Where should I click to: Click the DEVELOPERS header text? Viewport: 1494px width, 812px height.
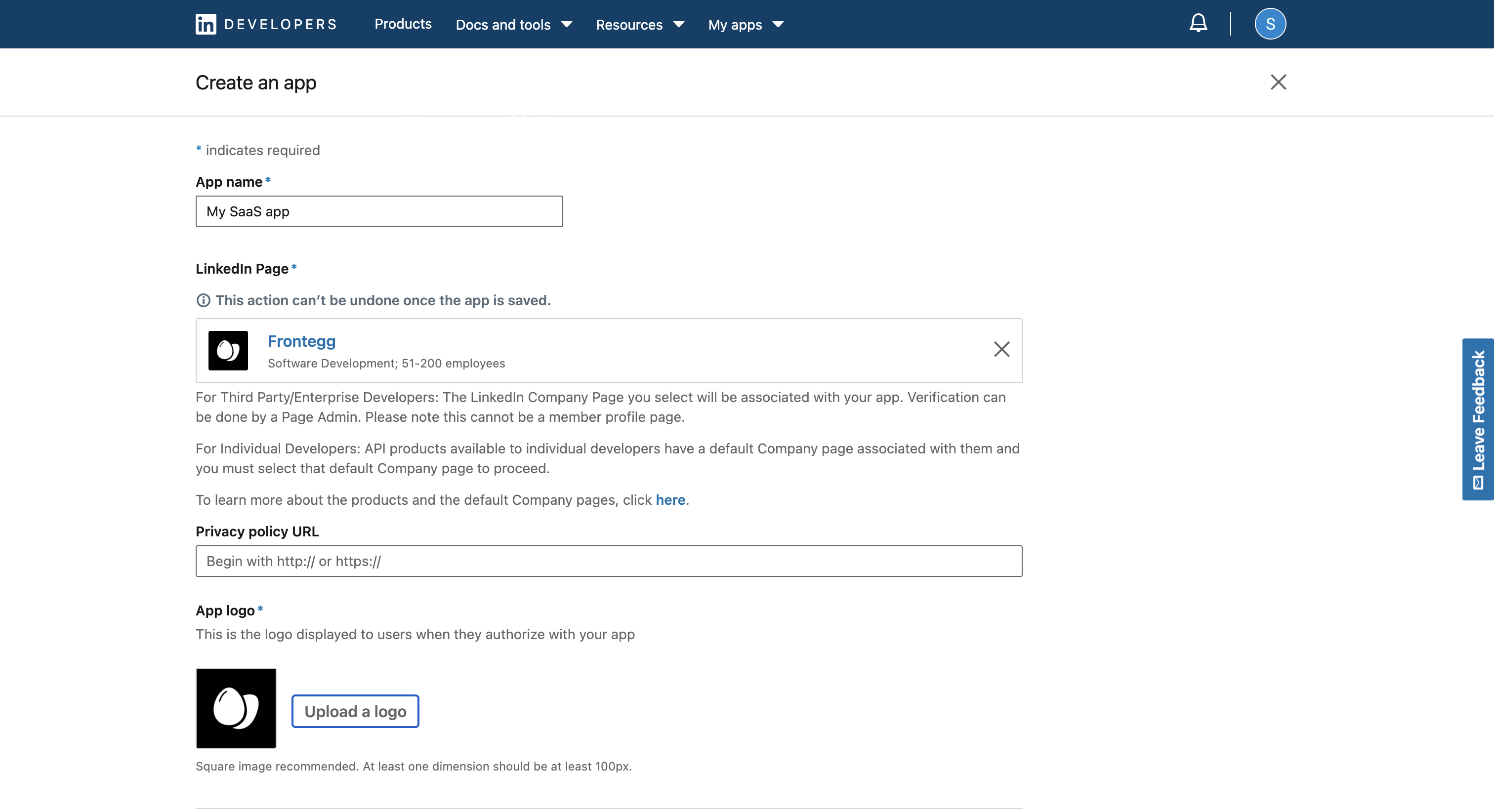280,24
